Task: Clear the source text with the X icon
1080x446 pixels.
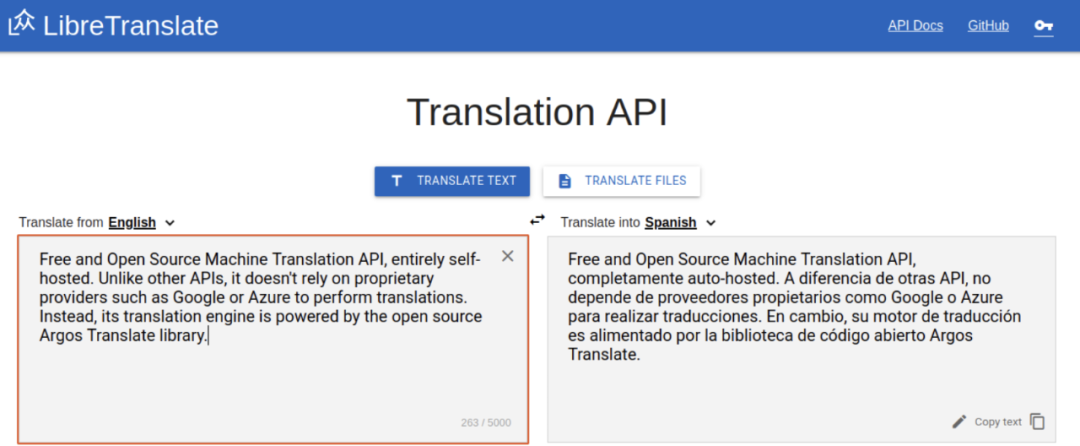Action: [508, 257]
